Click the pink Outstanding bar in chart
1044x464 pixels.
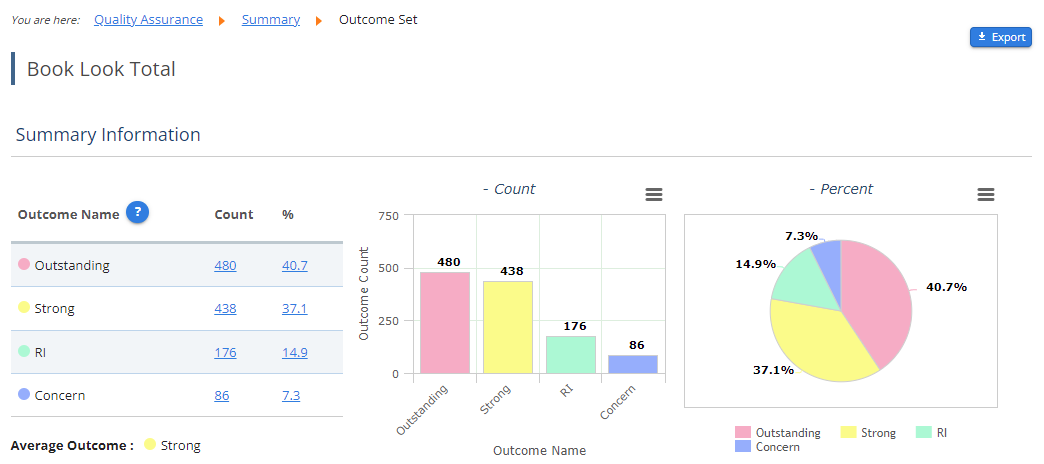445,323
